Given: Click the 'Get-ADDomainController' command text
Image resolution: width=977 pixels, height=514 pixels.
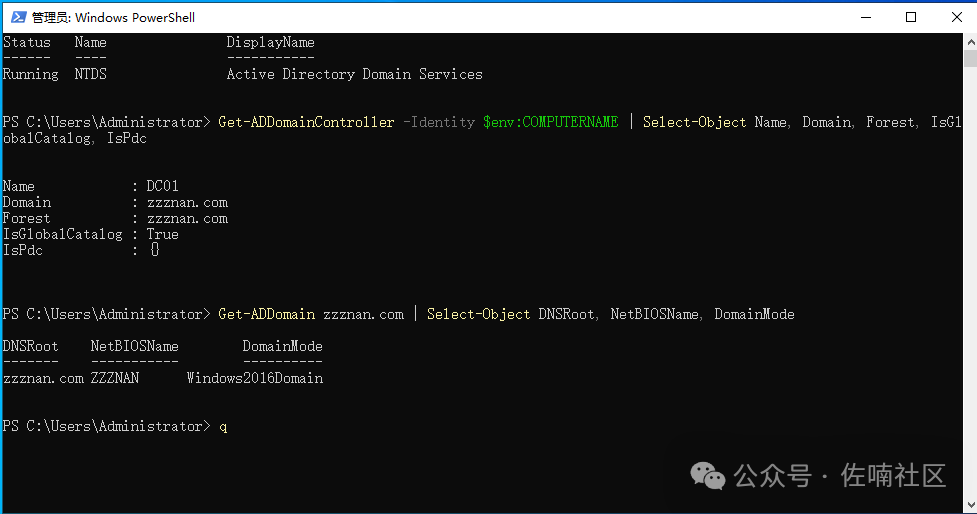Looking at the screenshot, I should pyautogui.click(x=306, y=122).
